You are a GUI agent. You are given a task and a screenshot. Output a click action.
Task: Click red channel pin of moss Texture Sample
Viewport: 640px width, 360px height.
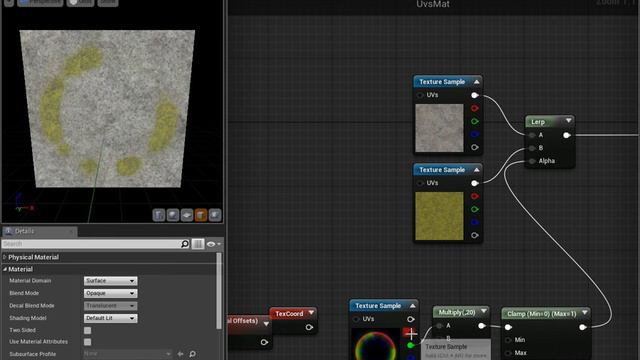click(474, 196)
